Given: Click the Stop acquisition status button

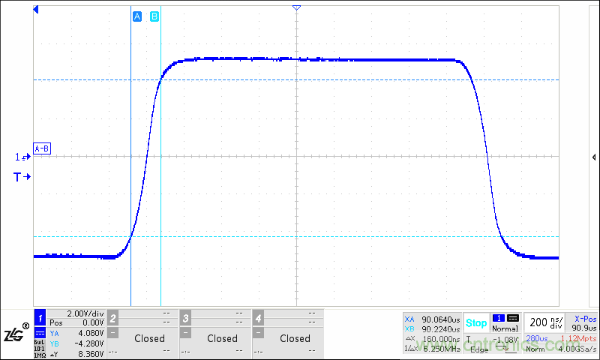Looking at the screenshot, I should click(x=476, y=323).
